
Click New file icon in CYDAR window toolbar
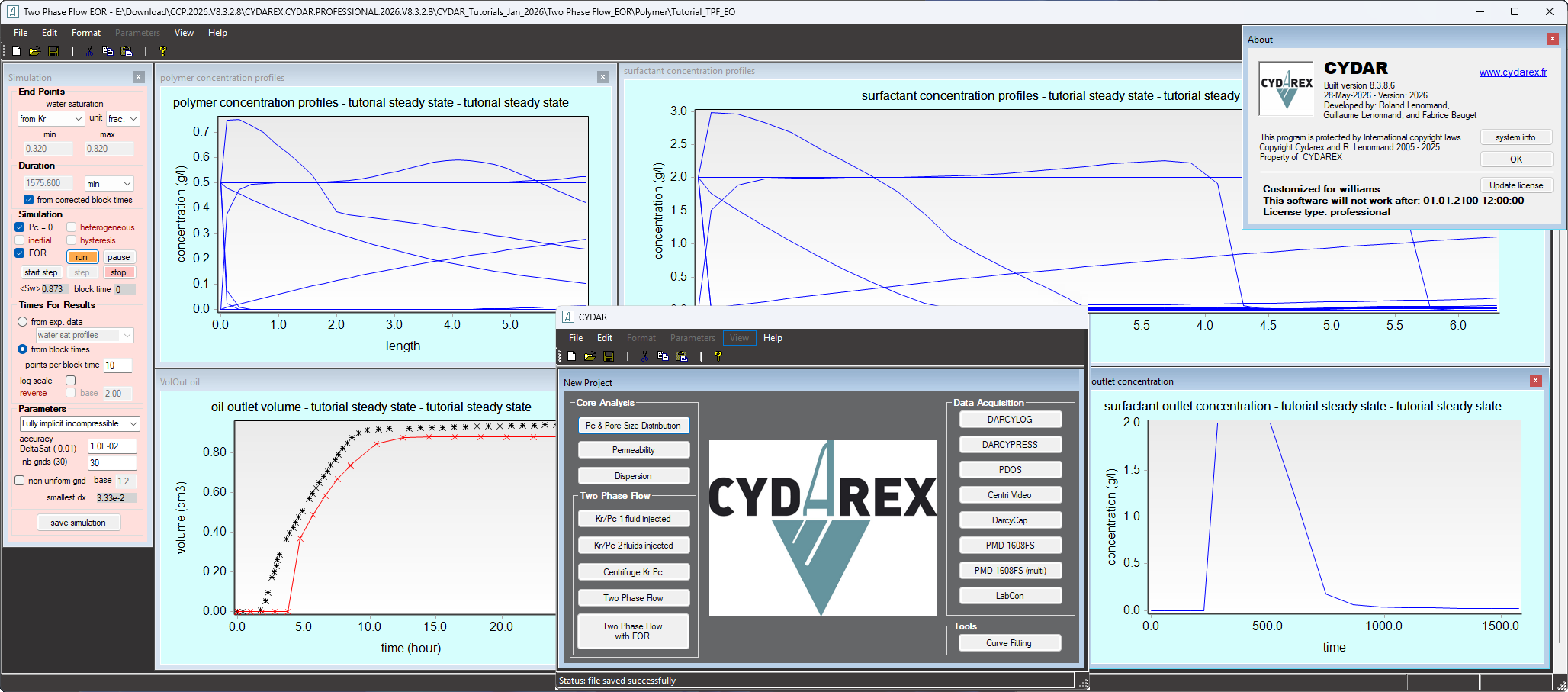tap(571, 356)
